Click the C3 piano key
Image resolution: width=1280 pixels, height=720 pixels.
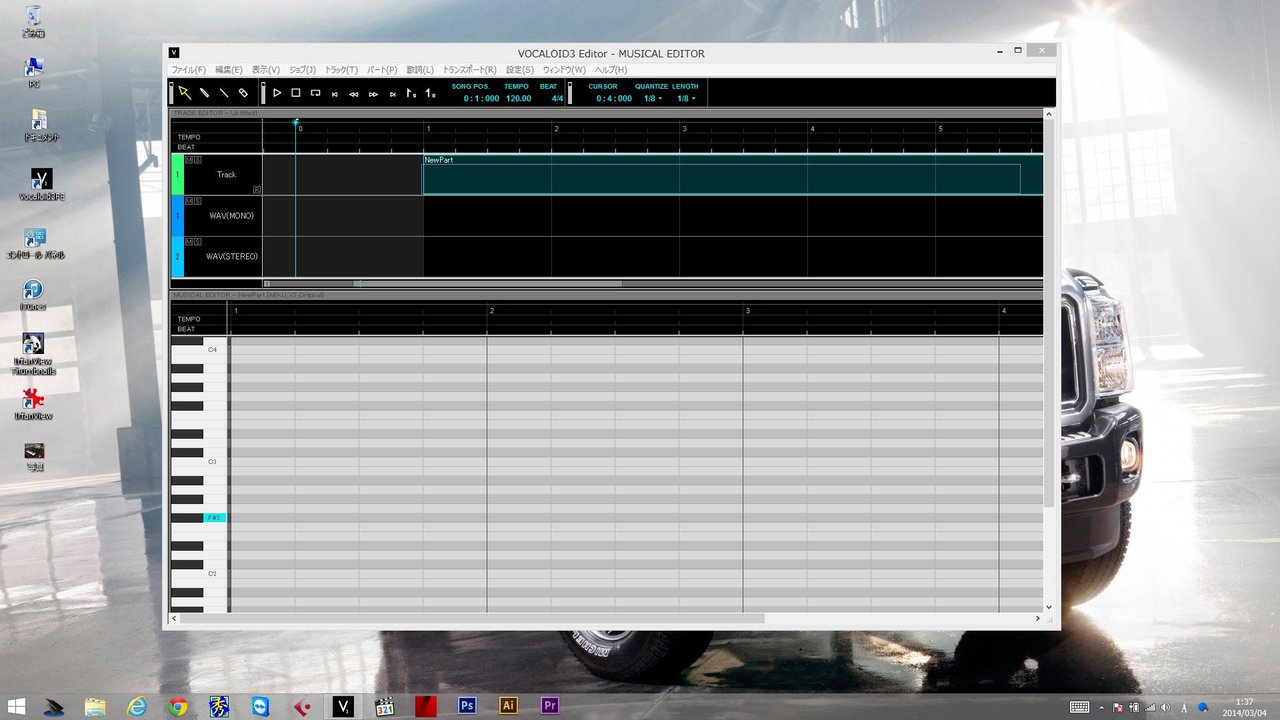[x=200, y=462]
